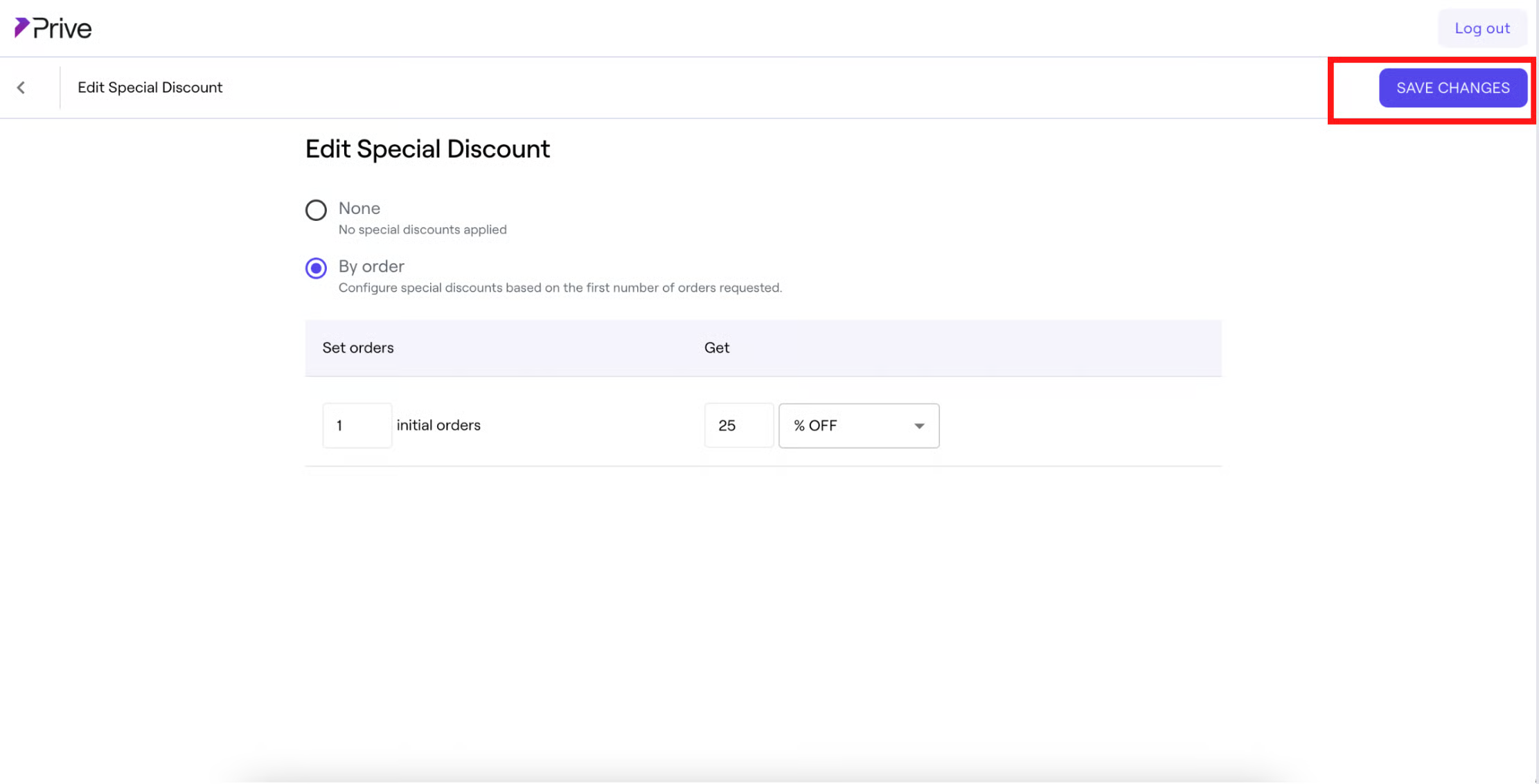Click the discount amount field showing 25
The height and width of the screenshot is (784, 1539).
click(738, 425)
